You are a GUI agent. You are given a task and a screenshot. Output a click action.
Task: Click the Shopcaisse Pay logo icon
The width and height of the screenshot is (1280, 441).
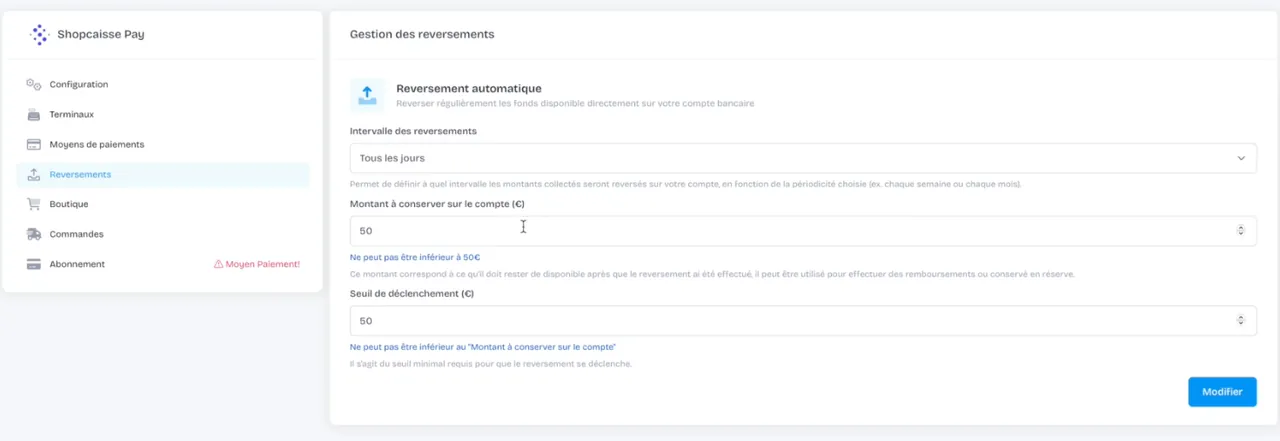39,35
